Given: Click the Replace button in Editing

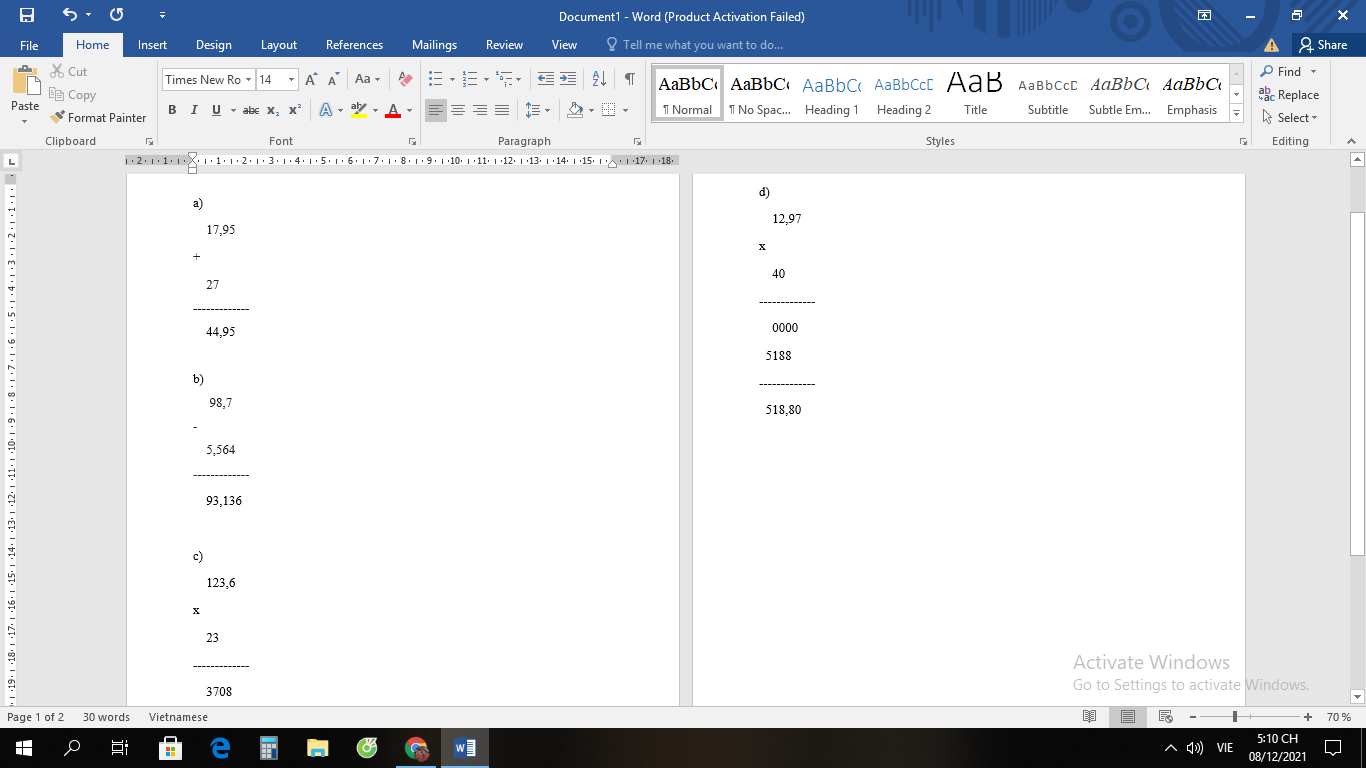Looking at the screenshot, I should [x=1290, y=95].
